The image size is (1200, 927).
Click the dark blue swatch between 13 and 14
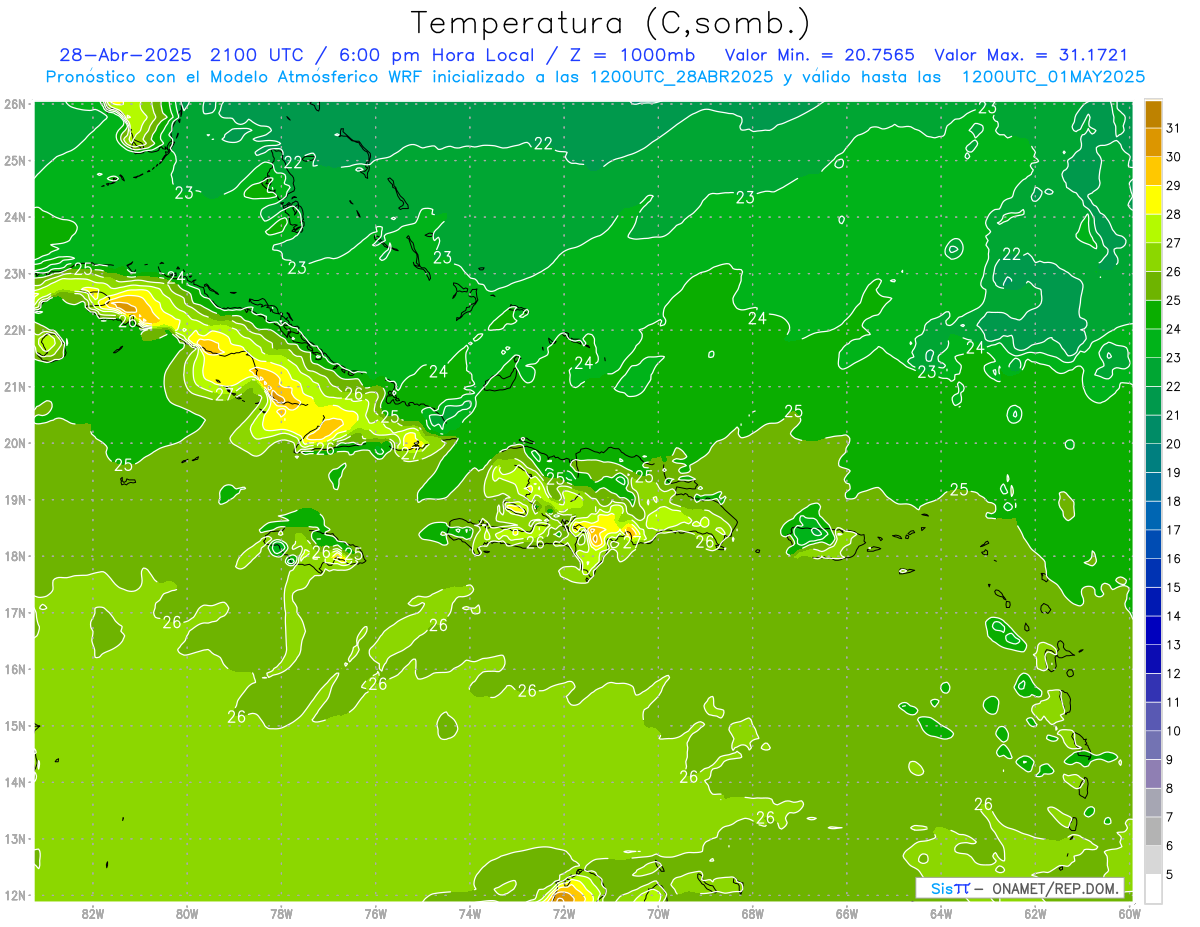pyautogui.click(x=1153, y=630)
